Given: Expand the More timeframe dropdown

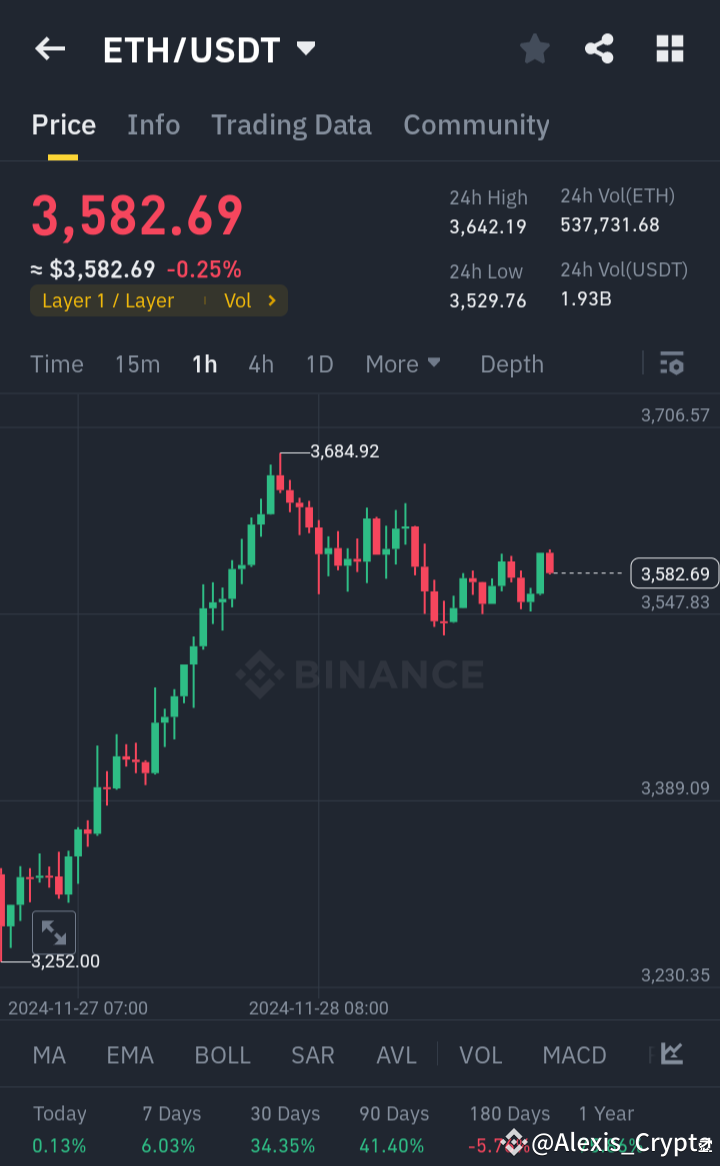Looking at the screenshot, I should pos(403,364).
